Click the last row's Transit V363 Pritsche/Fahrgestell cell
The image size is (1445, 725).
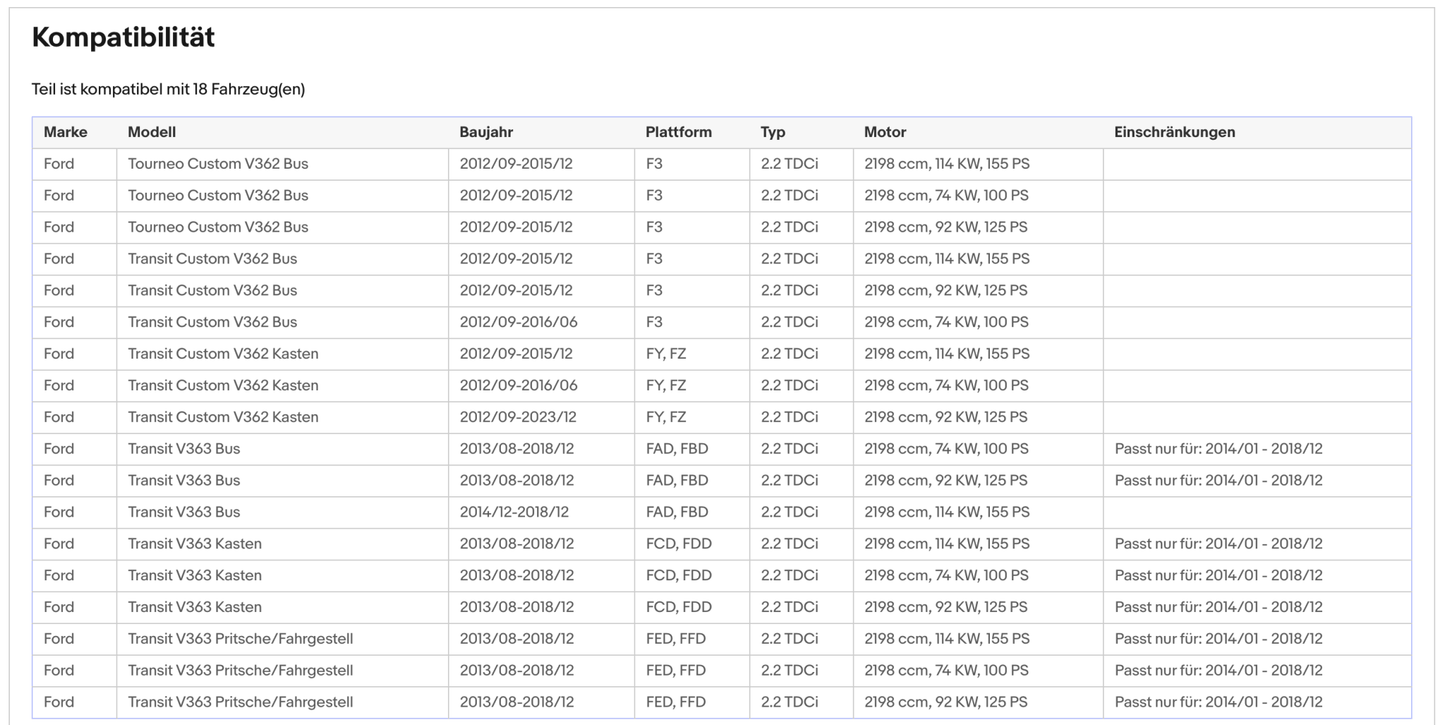coord(240,702)
